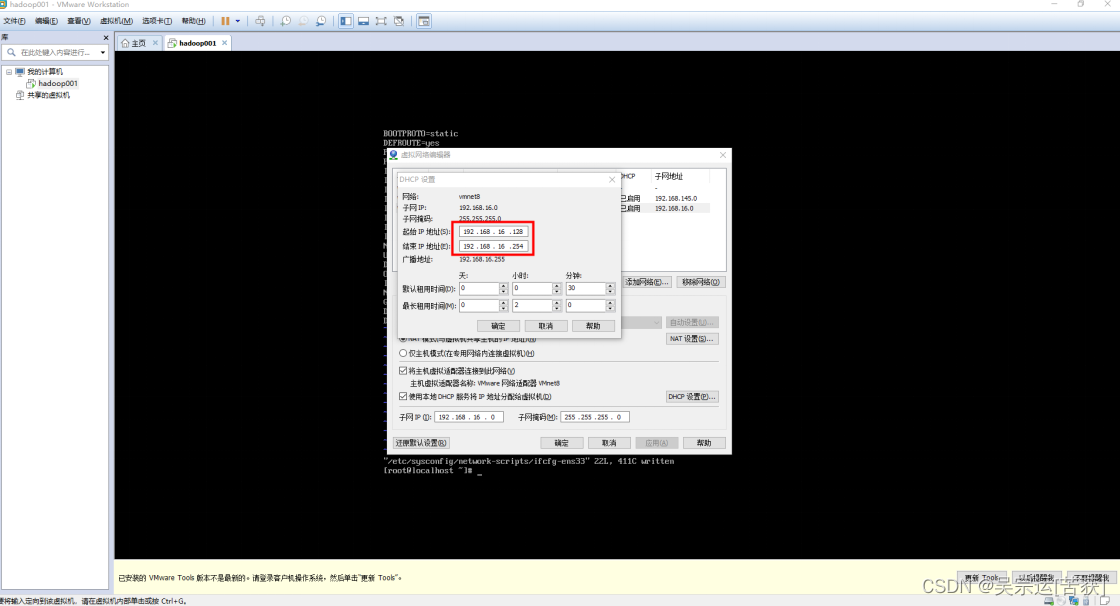The width and height of the screenshot is (1120, 606).
Task: Adjust the maximum lease minutes stepper
Action: coord(610,305)
